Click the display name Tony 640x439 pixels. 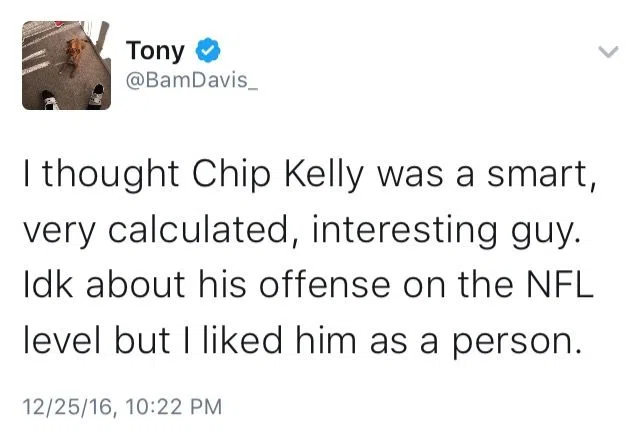pyautogui.click(x=155, y=48)
